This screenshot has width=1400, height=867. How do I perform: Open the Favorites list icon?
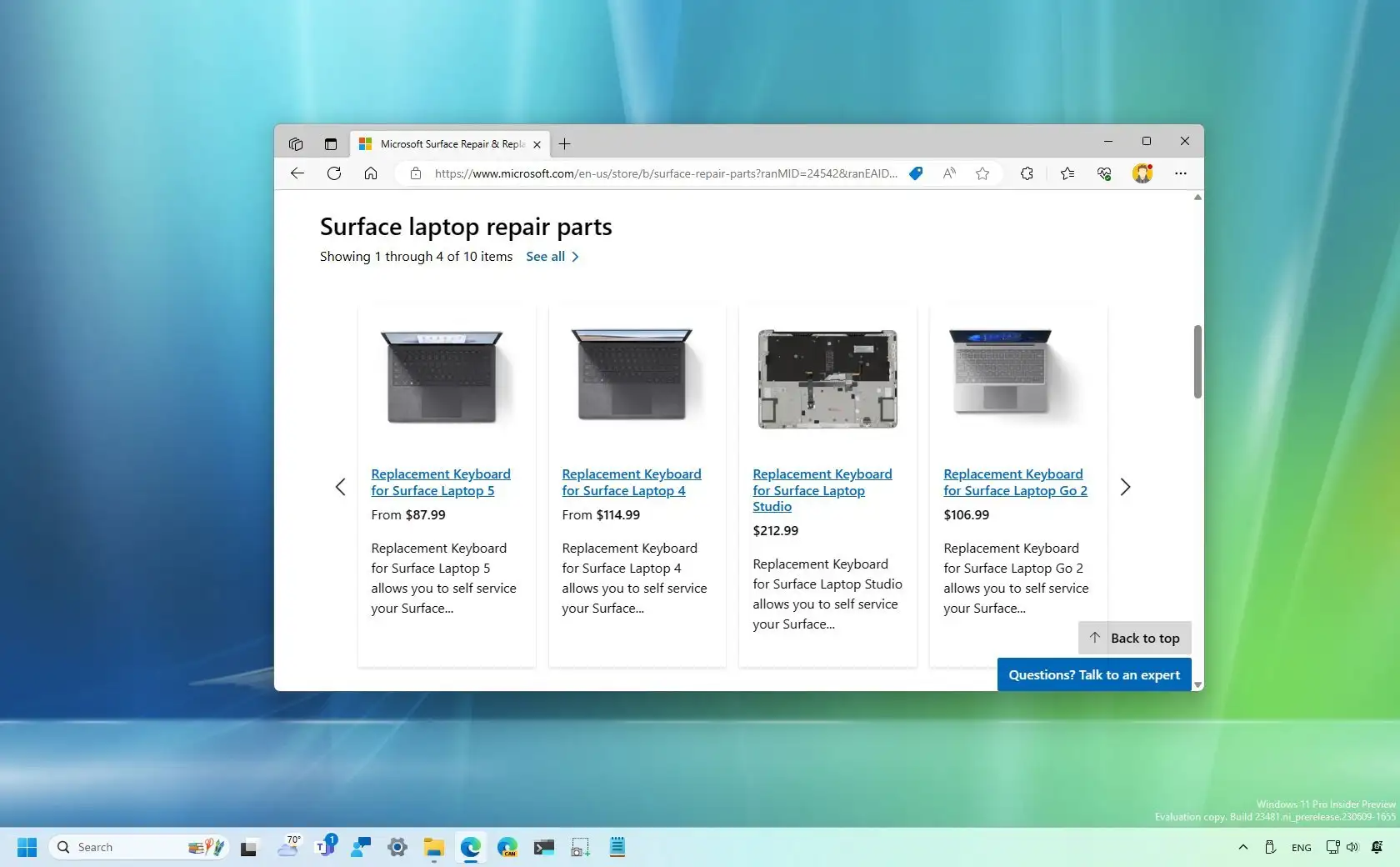click(x=1067, y=173)
